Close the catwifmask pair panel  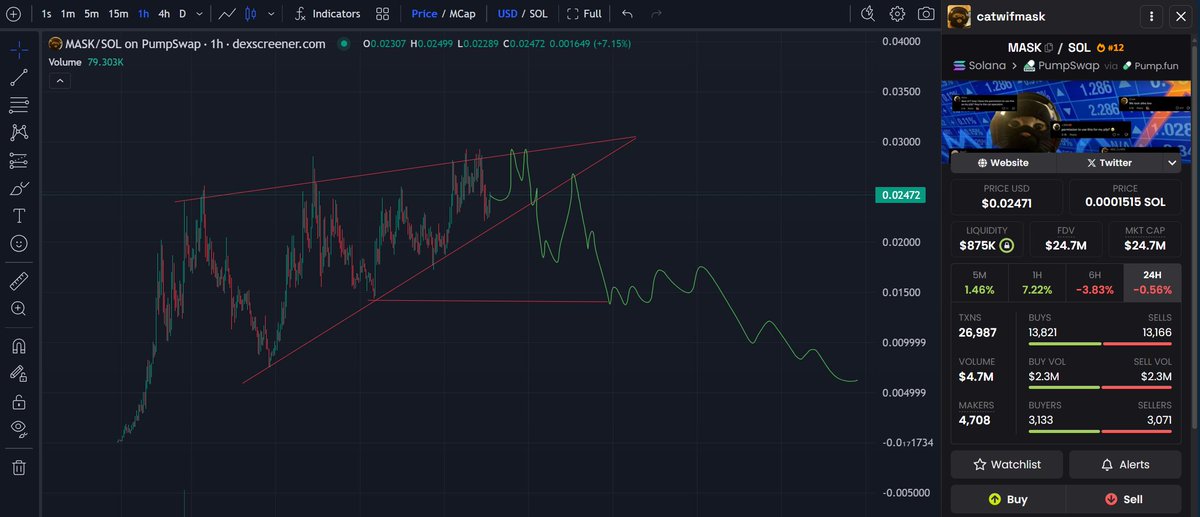(x=1181, y=16)
